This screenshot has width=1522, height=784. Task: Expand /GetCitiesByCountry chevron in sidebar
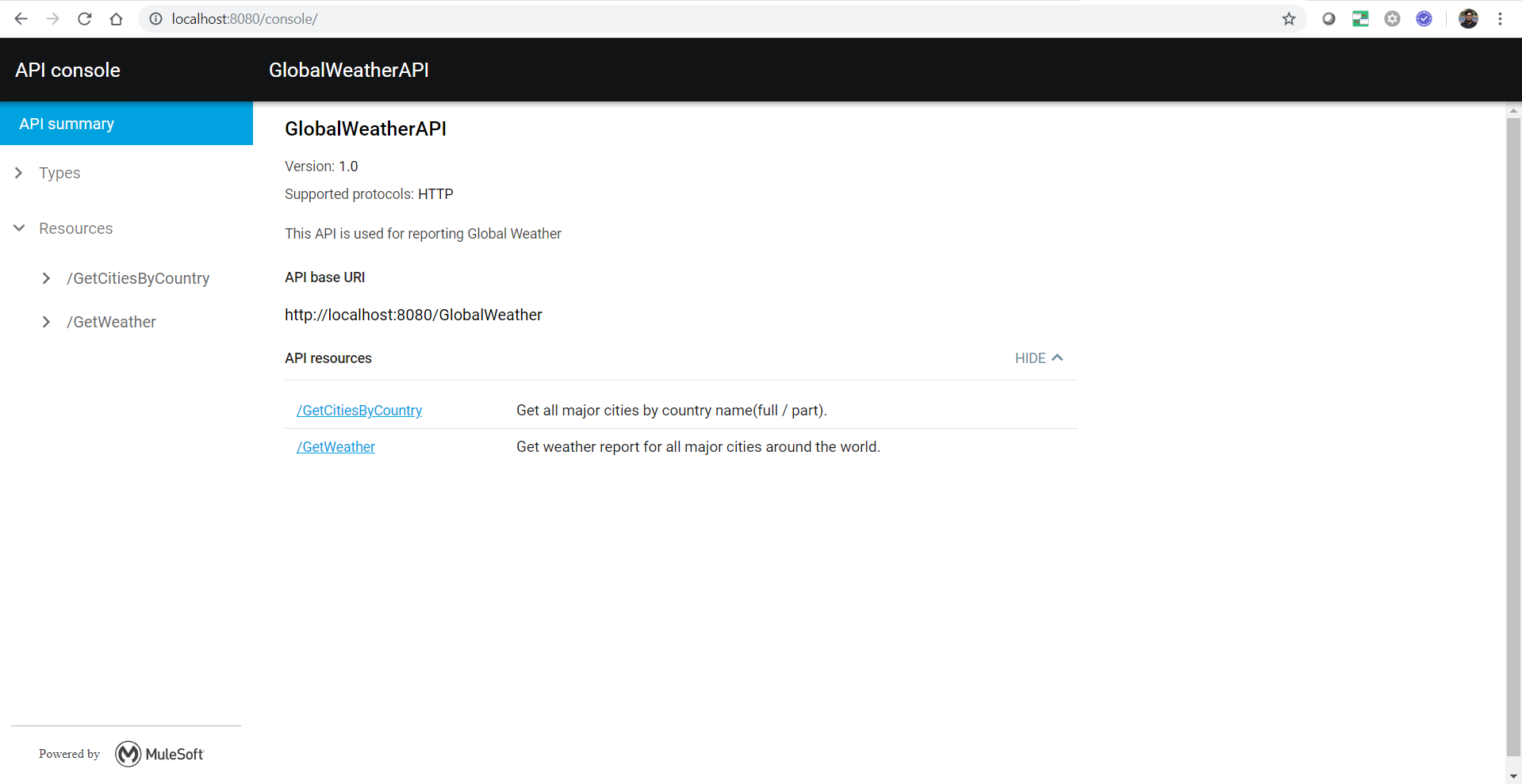tap(46, 278)
